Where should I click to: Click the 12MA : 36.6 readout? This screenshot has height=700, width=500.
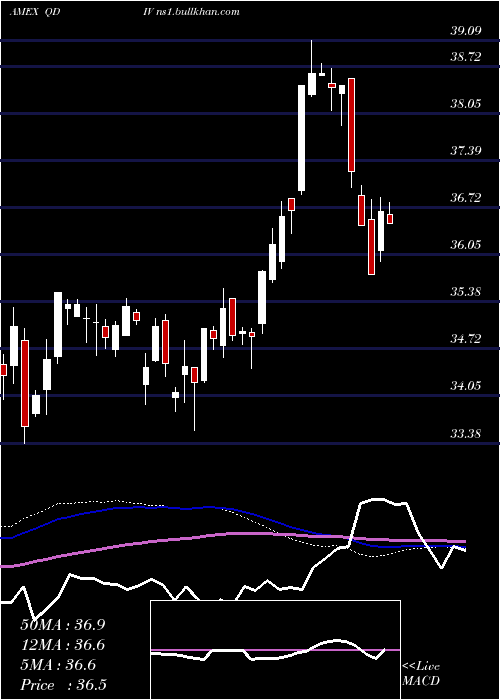coord(63,645)
